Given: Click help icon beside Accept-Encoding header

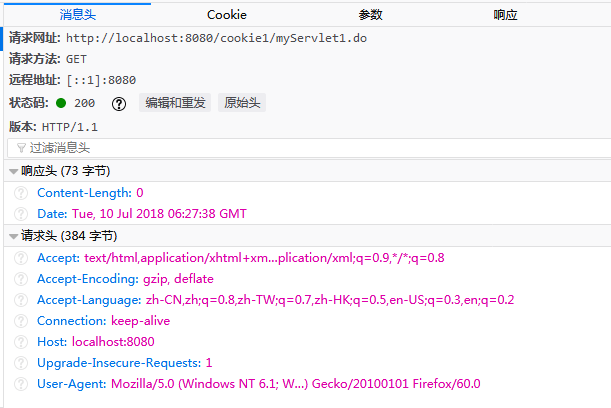Looking at the screenshot, I should [20, 279].
